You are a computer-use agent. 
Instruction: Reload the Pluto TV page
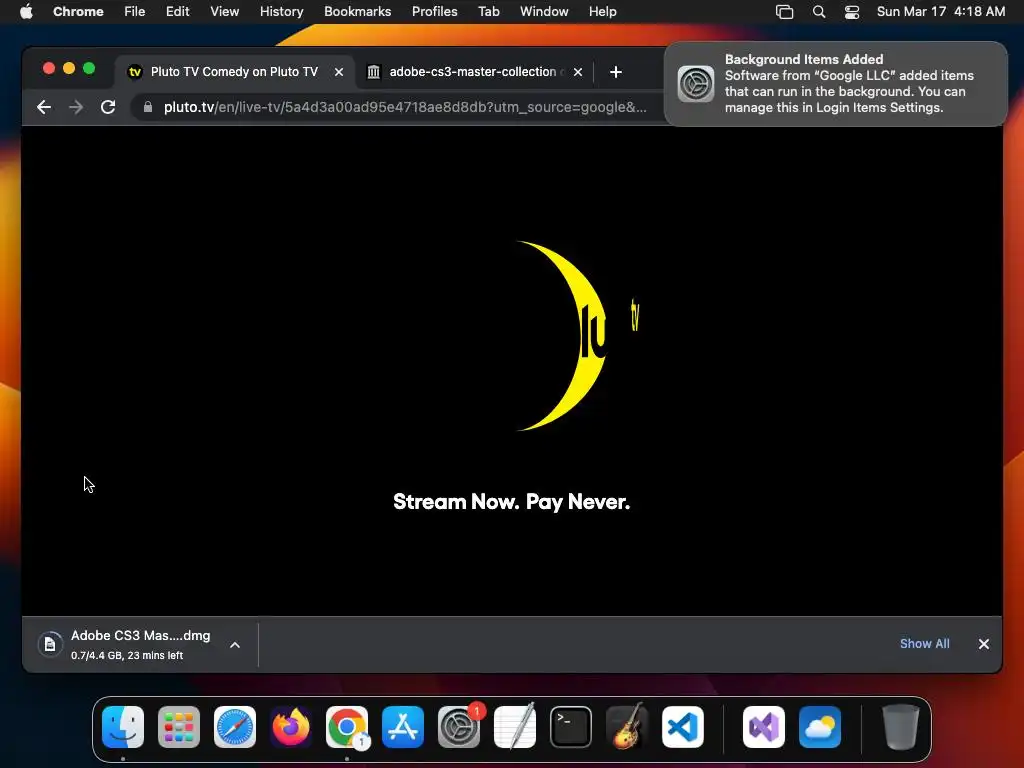click(108, 107)
